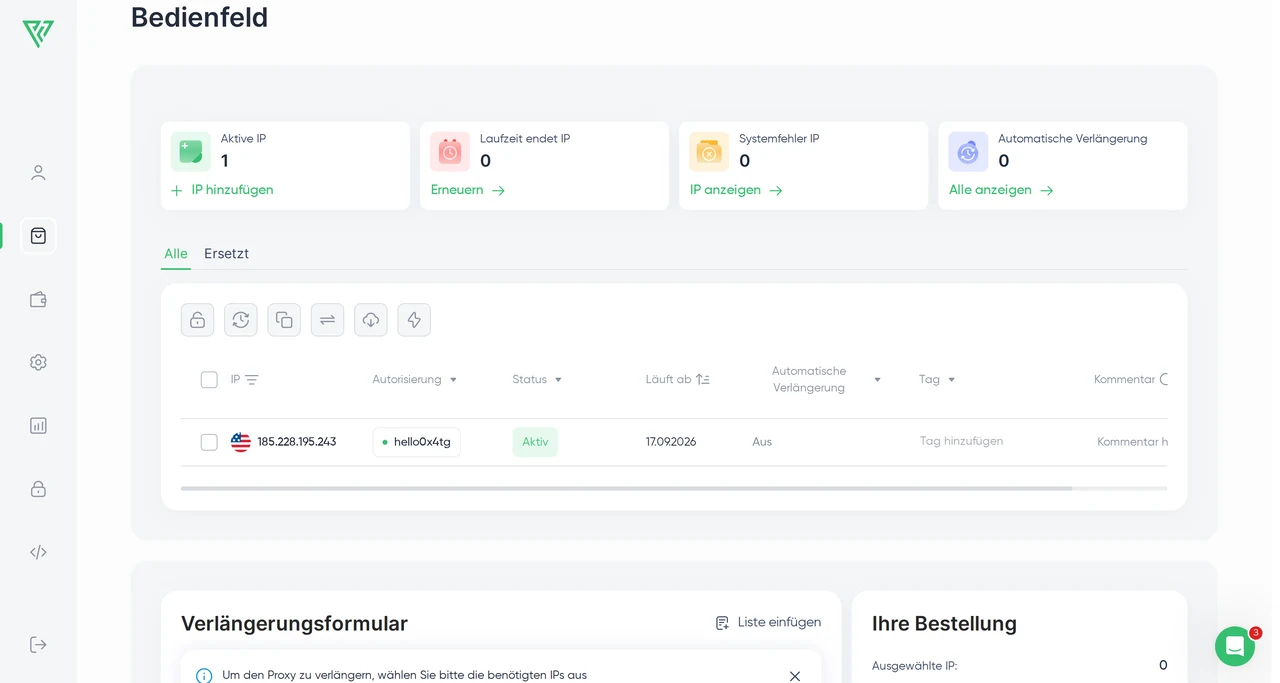The height and width of the screenshot is (683, 1280).
Task: Click the Kommentar field in IP row
Action: click(x=1132, y=442)
